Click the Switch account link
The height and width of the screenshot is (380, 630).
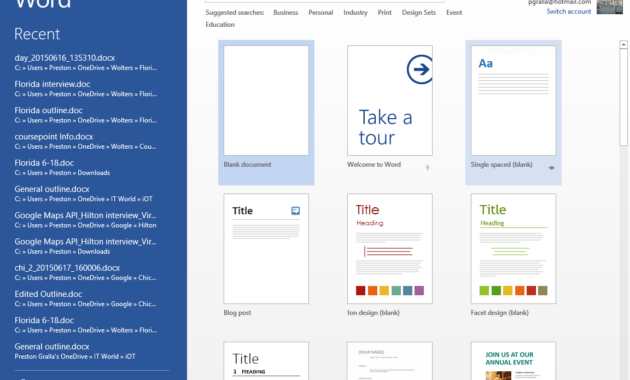(569, 12)
